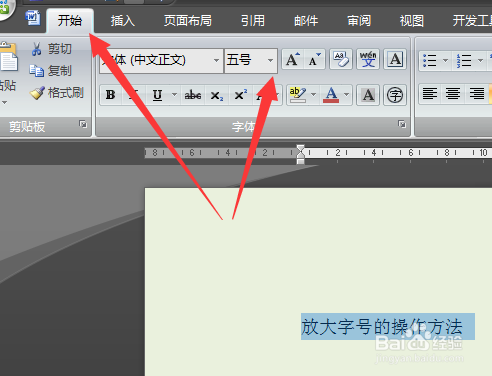492x376 pixels.
Task: Activate 格式刷 Format Painter
Action: pos(57,93)
